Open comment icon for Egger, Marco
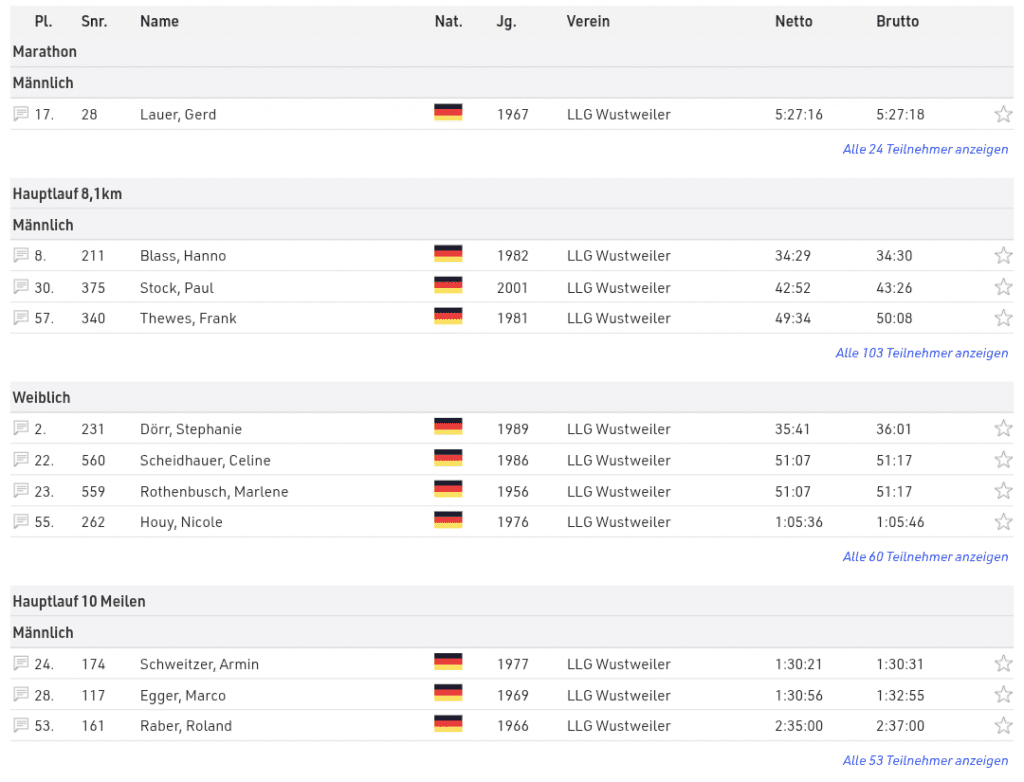This screenshot has width=1024, height=782. (21, 695)
